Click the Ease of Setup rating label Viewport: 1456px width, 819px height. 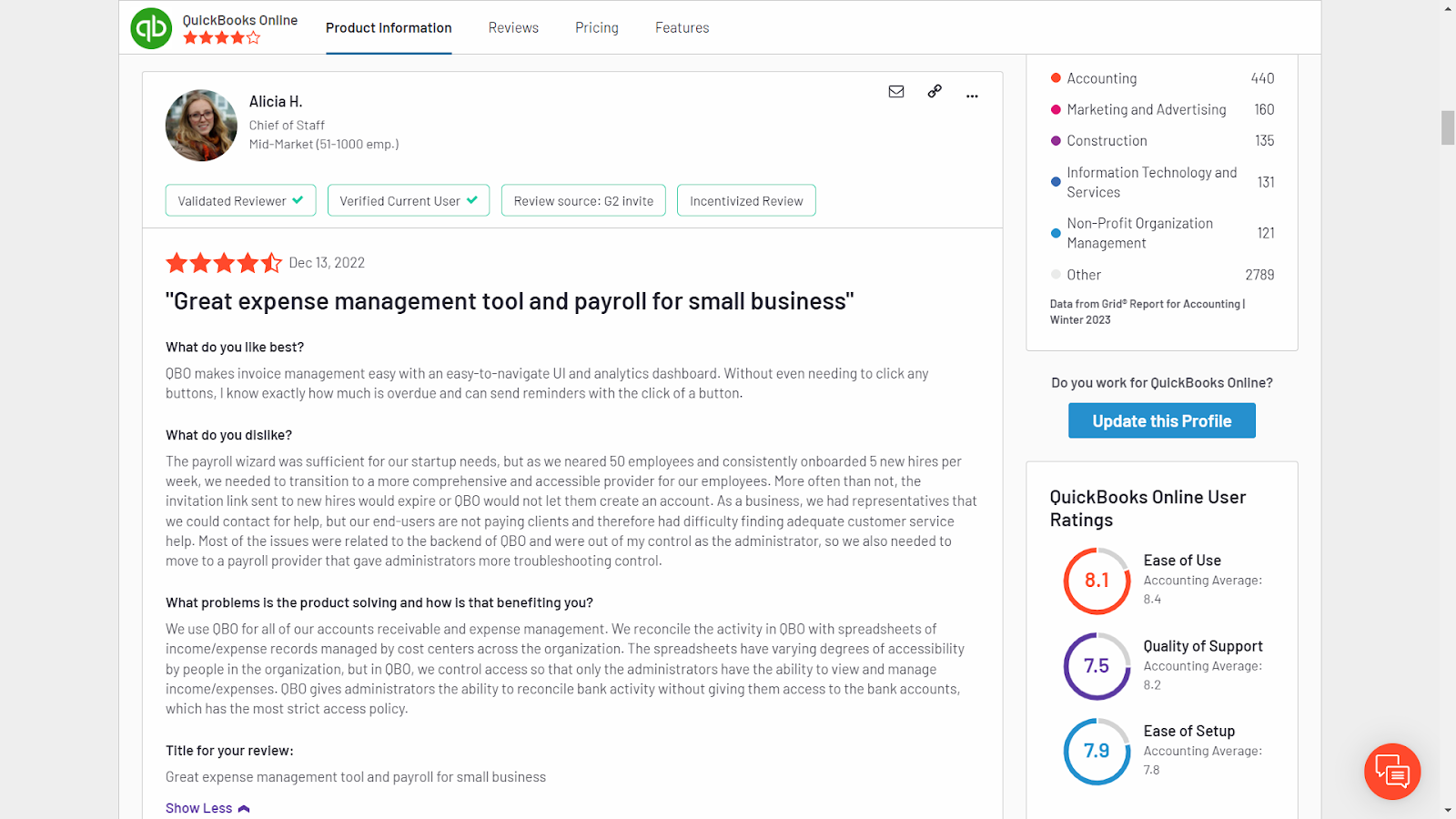(1189, 732)
